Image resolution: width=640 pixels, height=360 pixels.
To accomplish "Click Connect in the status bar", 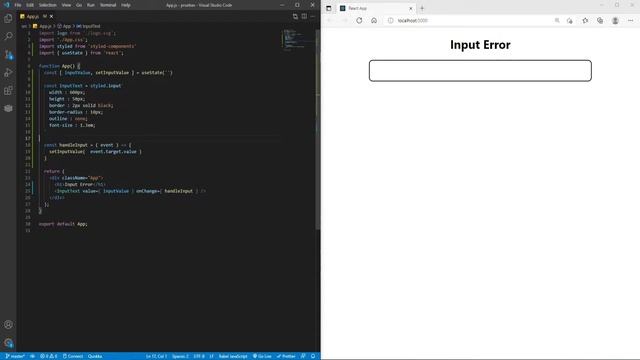I will click(73, 356).
